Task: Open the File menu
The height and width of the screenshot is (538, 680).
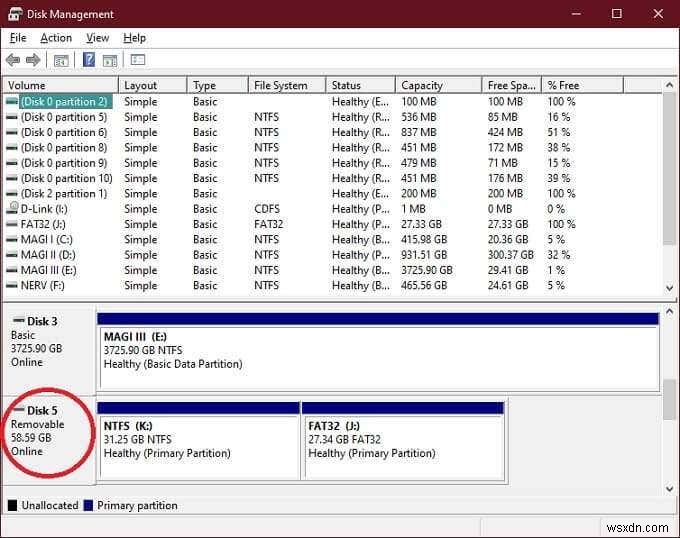Action: click(x=18, y=38)
